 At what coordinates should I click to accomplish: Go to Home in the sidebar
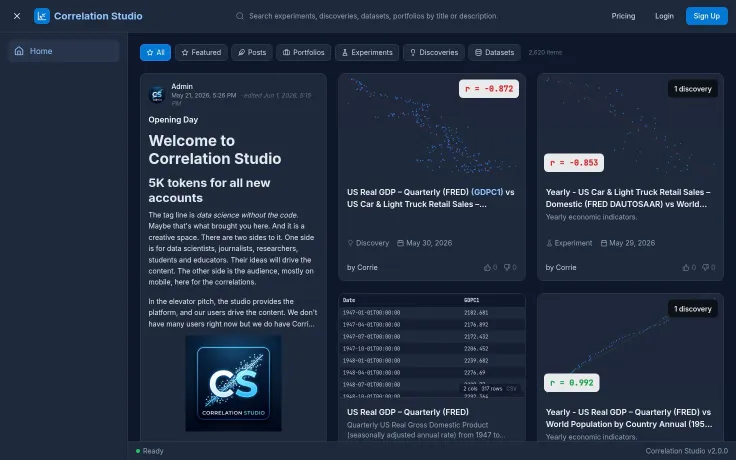[x=64, y=51]
